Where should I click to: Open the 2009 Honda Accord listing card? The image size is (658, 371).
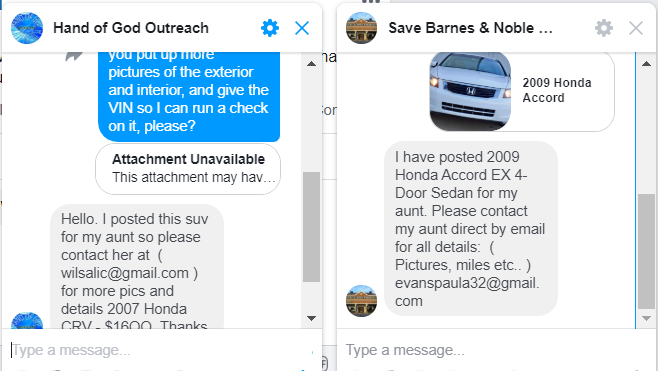(522, 91)
